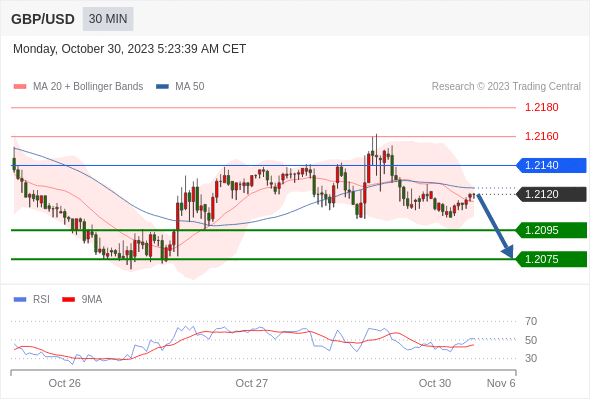Toggle the RSI legend label

[x=41, y=300]
